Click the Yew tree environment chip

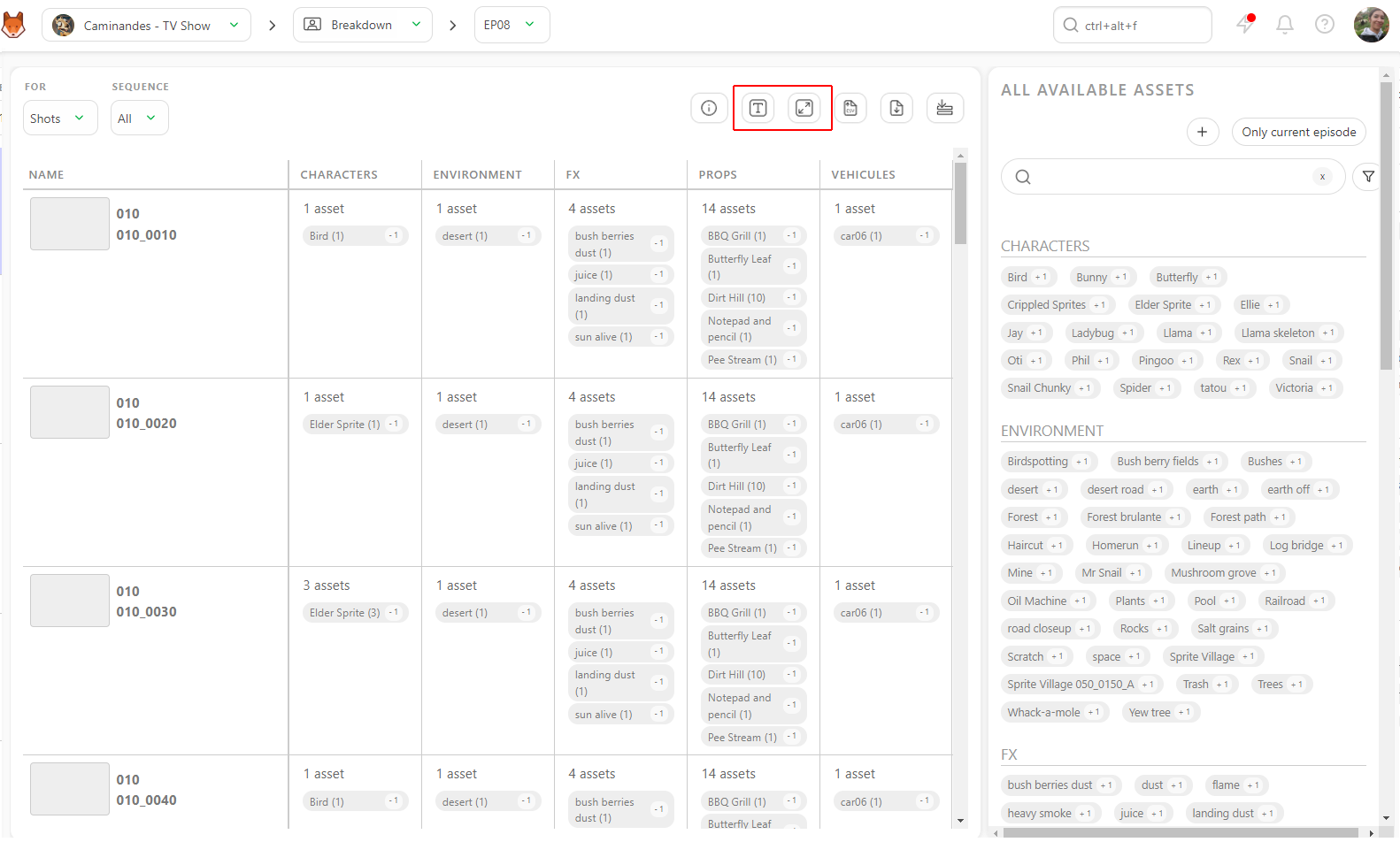(x=1159, y=712)
